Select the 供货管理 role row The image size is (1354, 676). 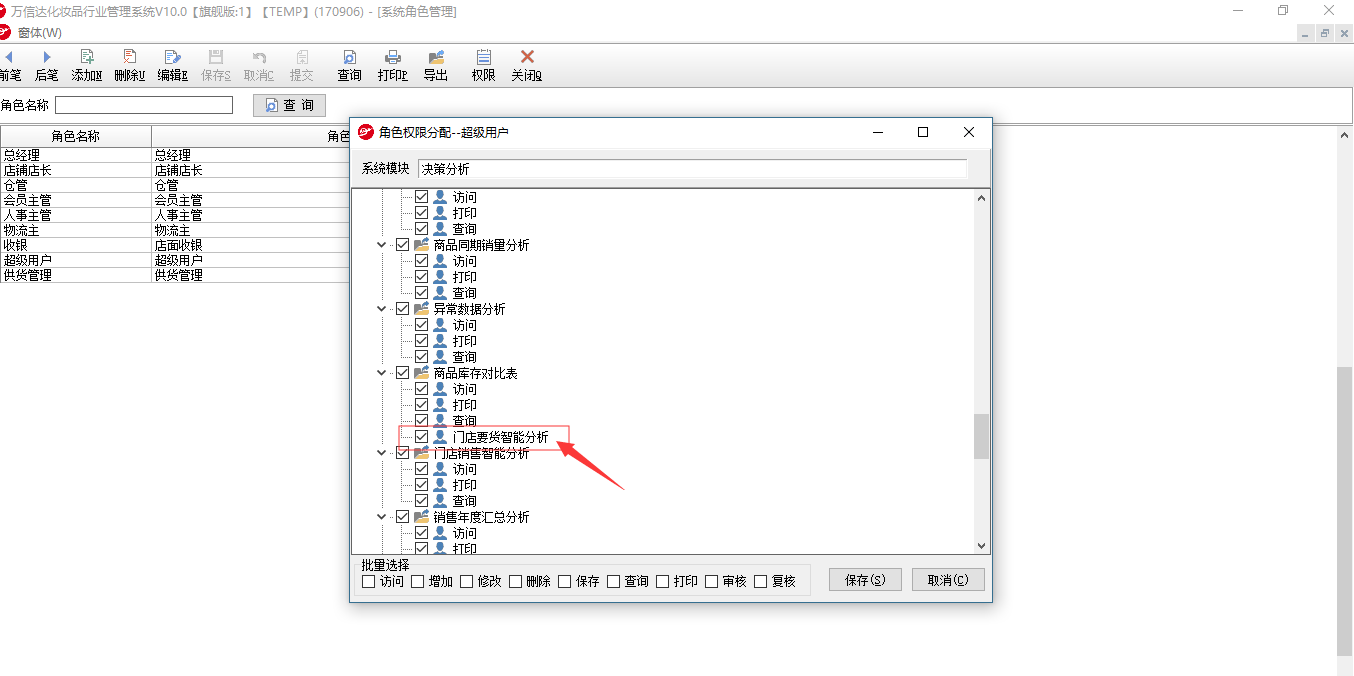[175, 275]
